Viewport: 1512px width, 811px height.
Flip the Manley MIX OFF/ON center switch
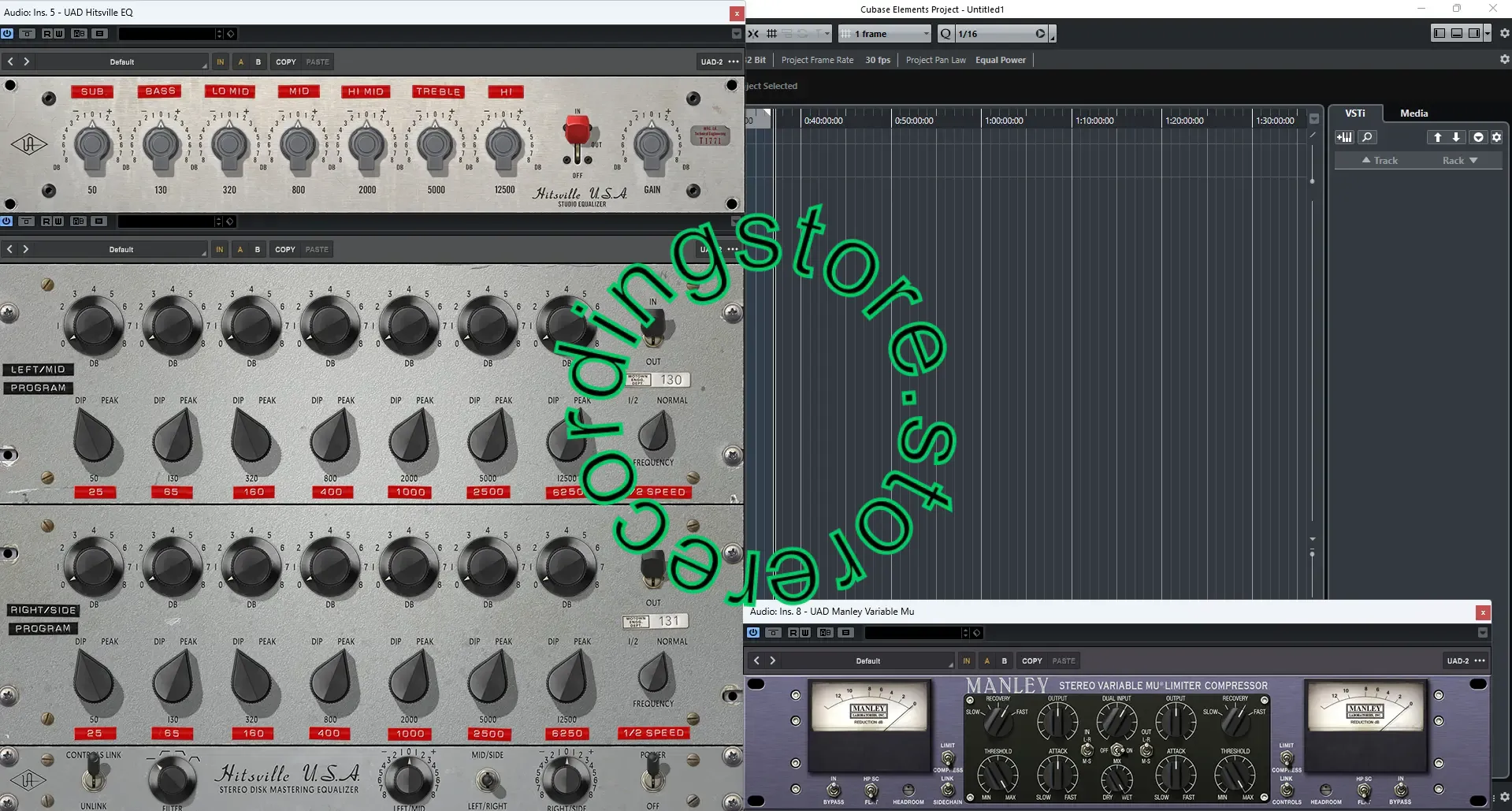1117,750
